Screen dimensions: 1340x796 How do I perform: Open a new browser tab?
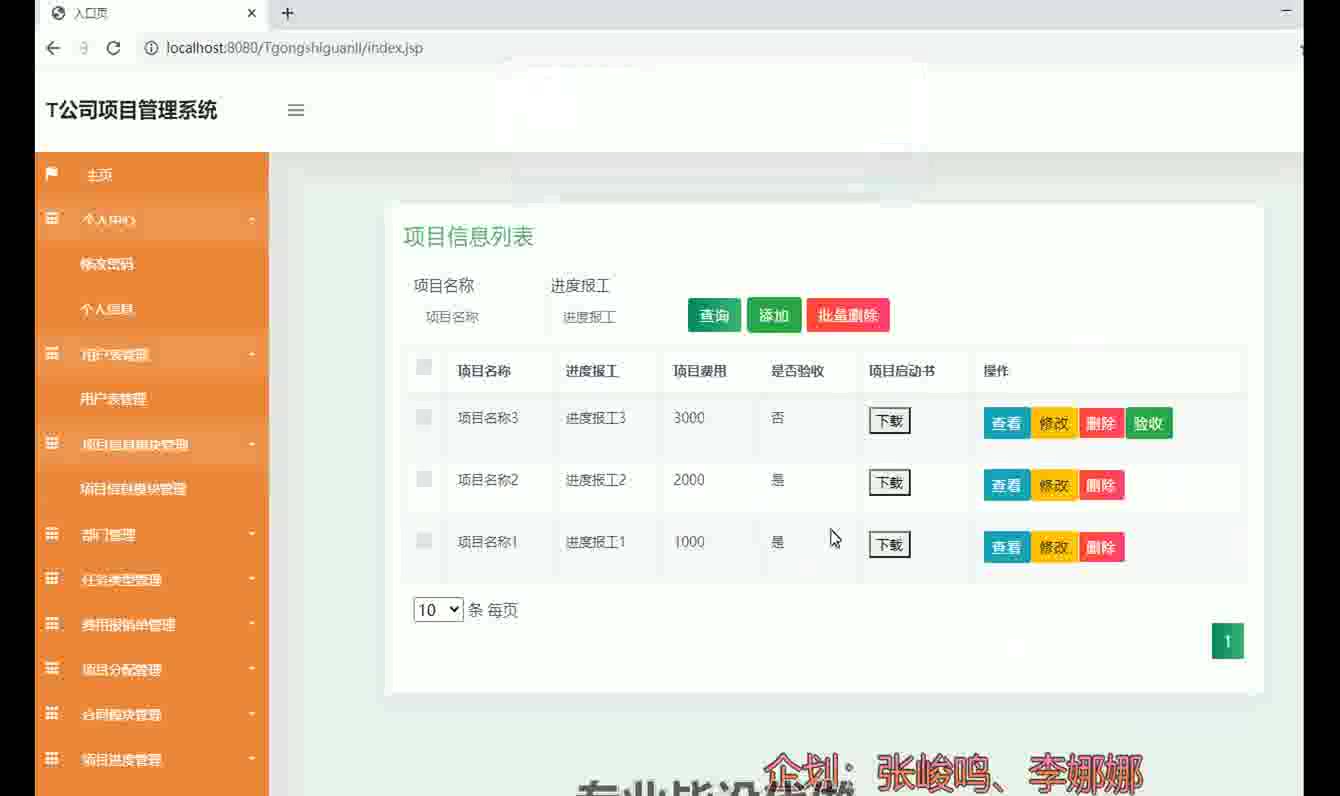(287, 13)
